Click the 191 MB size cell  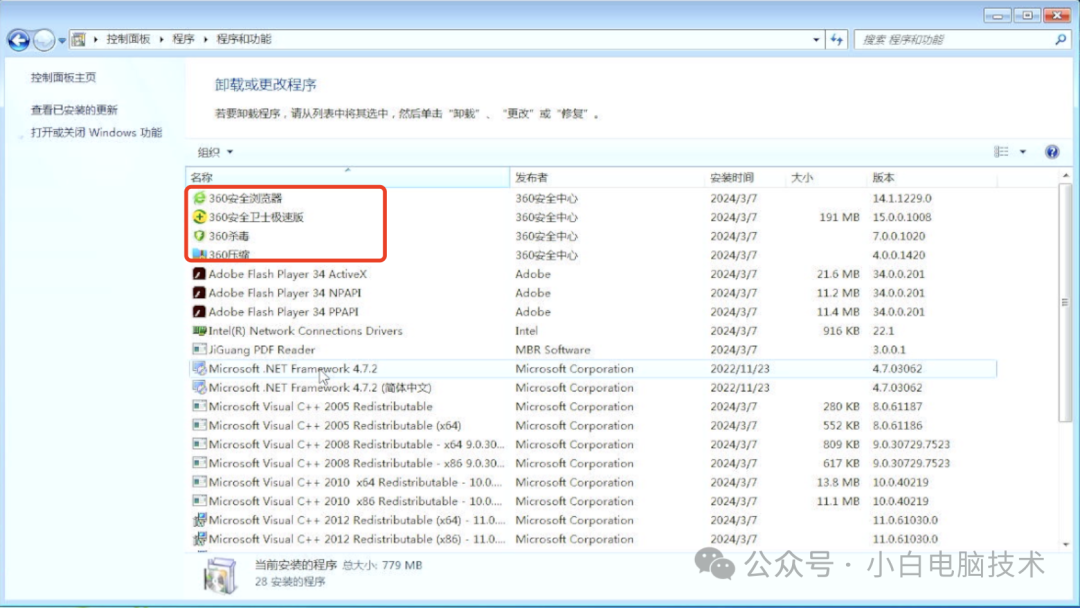839,217
